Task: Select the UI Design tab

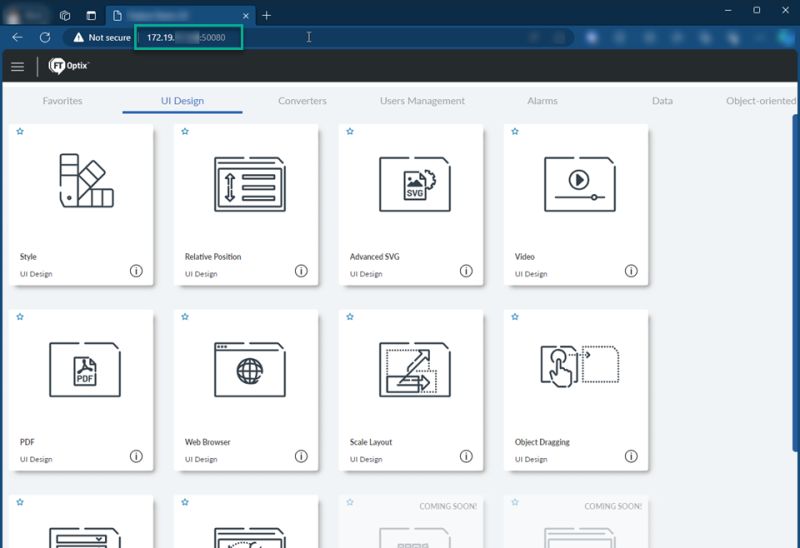Action: pos(182,101)
